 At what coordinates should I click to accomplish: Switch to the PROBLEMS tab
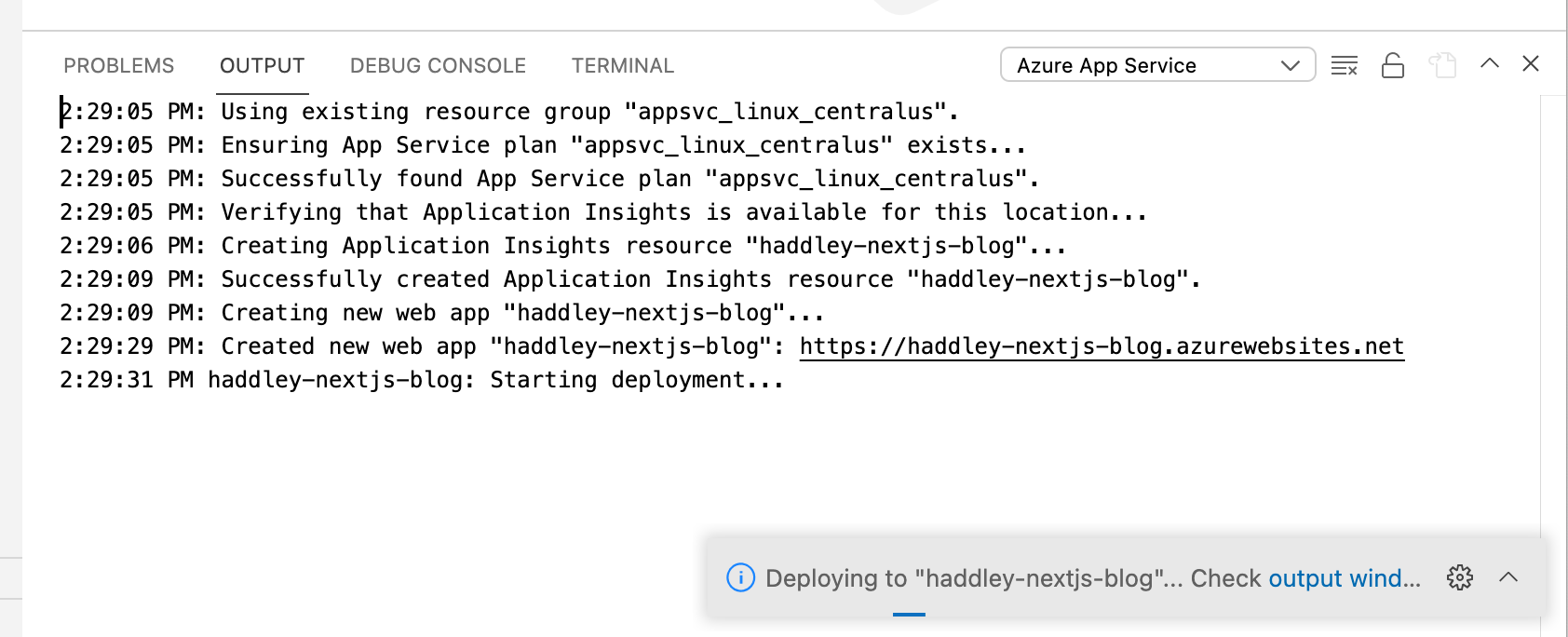119,66
